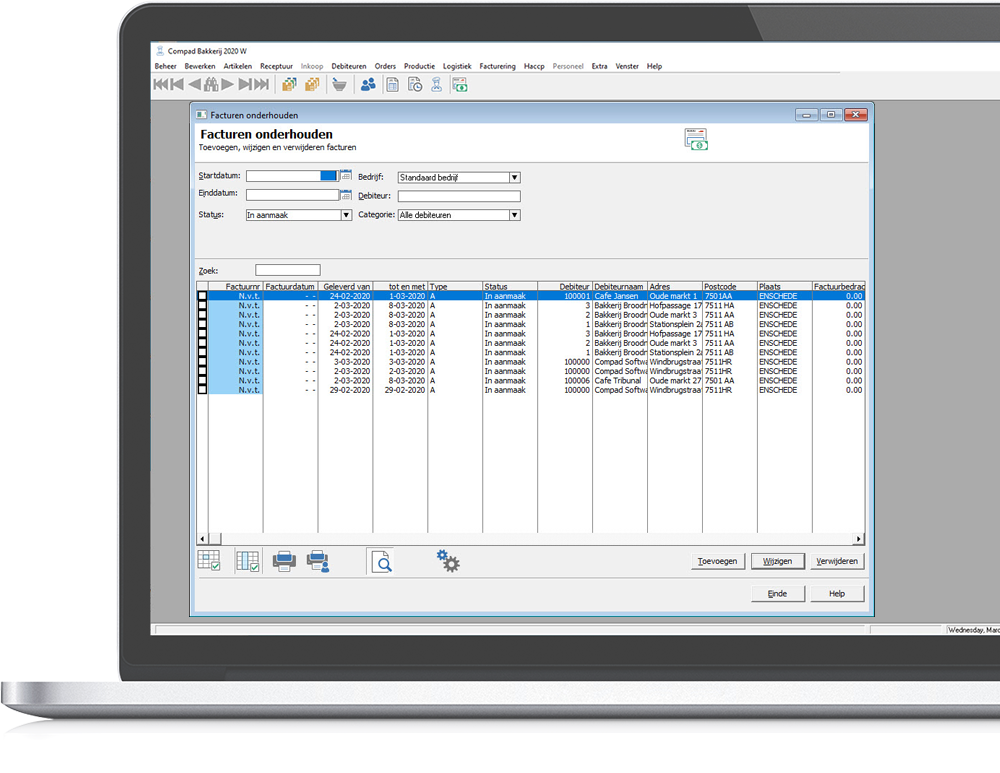Tick checkbox of 3-03-2020 Compad Software row

point(202,362)
